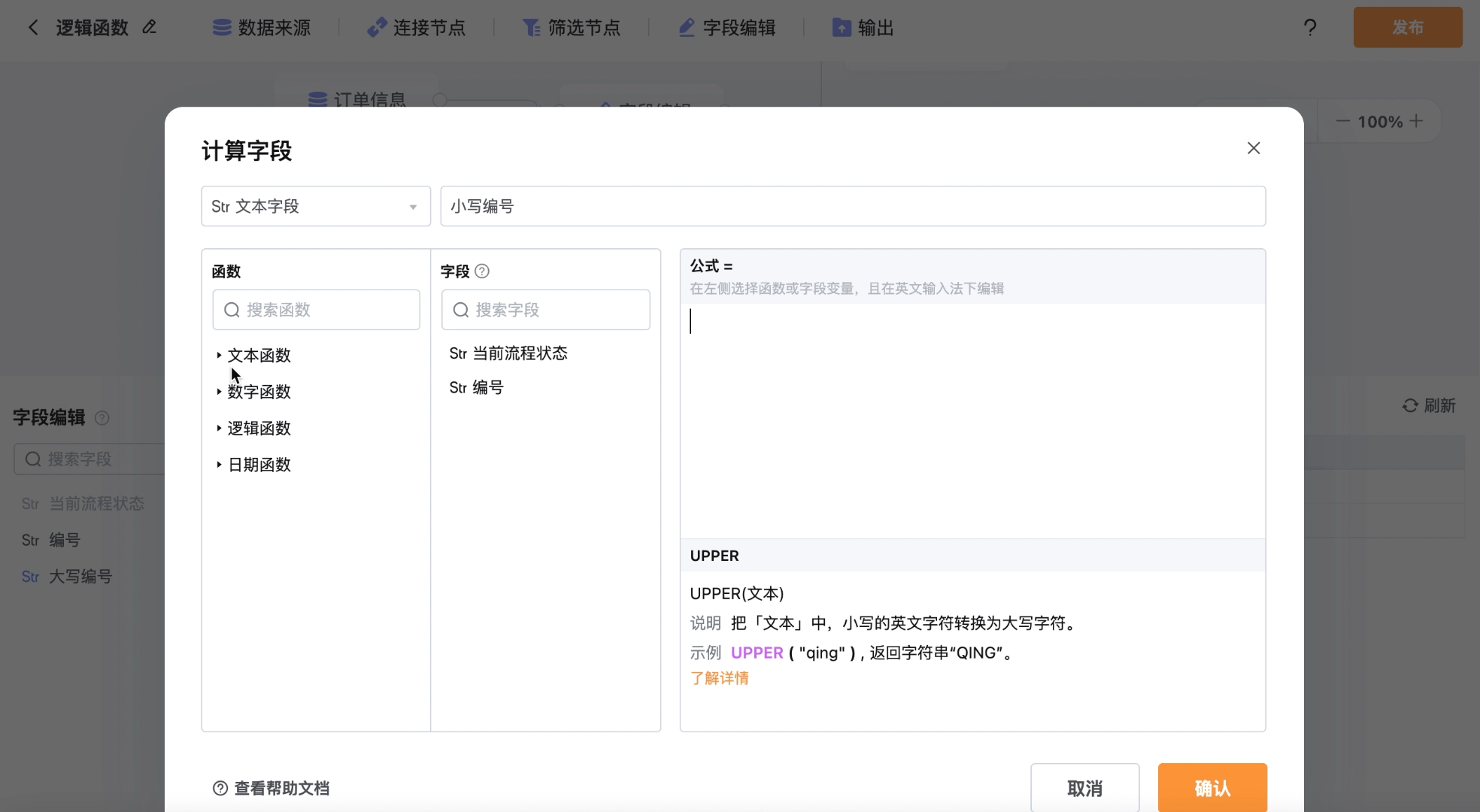Close the 计算字段 dialog

(1254, 148)
